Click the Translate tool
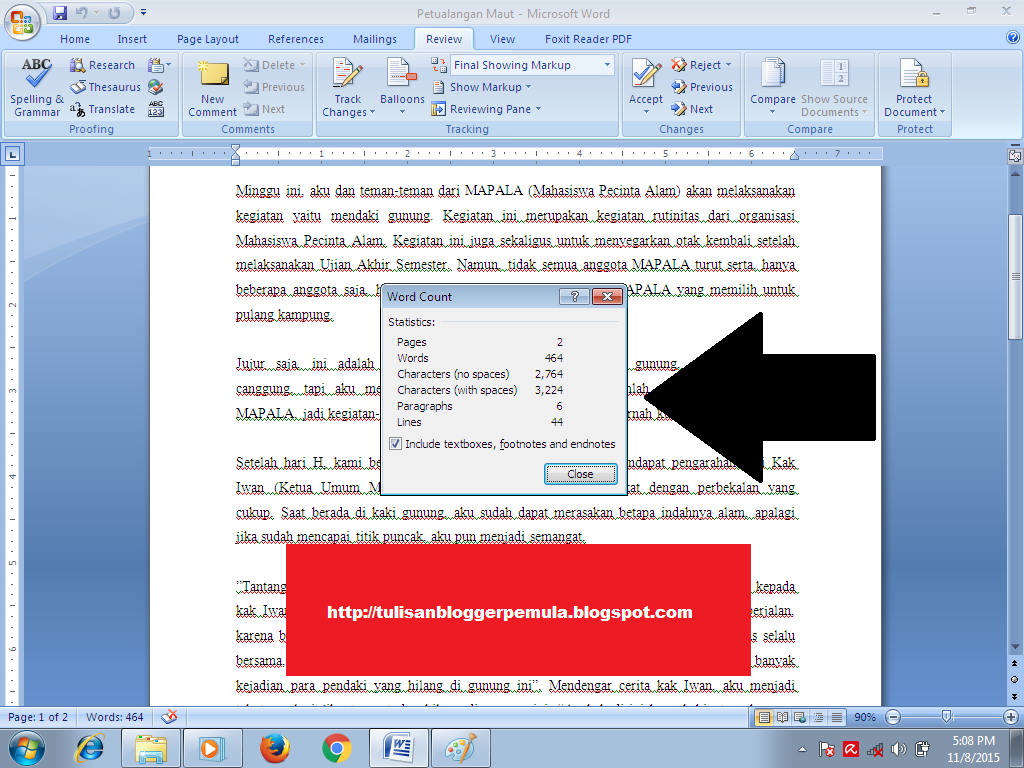The width and height of the screenshot is (1024, 768). [x=103, y=109]
